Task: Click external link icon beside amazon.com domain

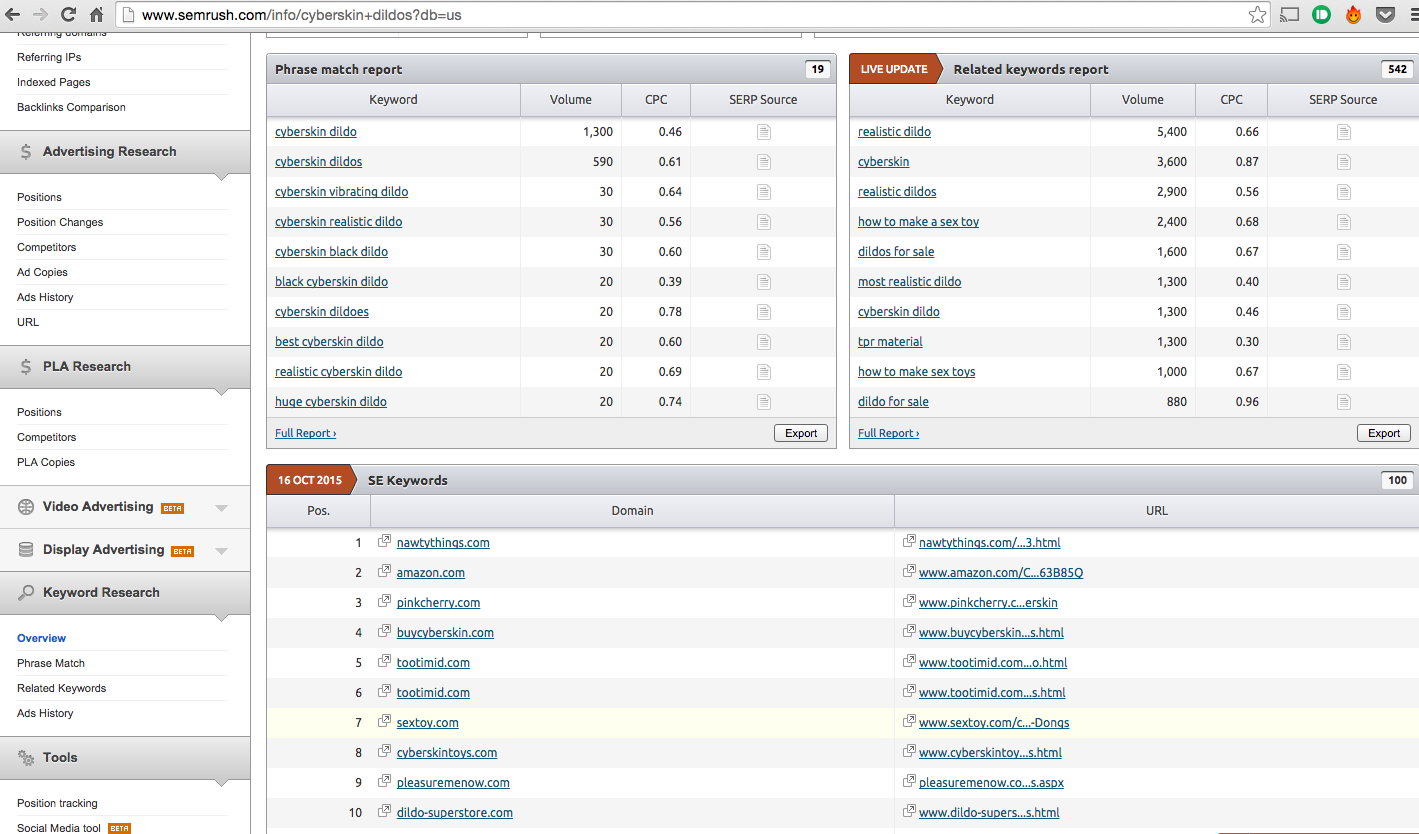Action: pos(385,572)
